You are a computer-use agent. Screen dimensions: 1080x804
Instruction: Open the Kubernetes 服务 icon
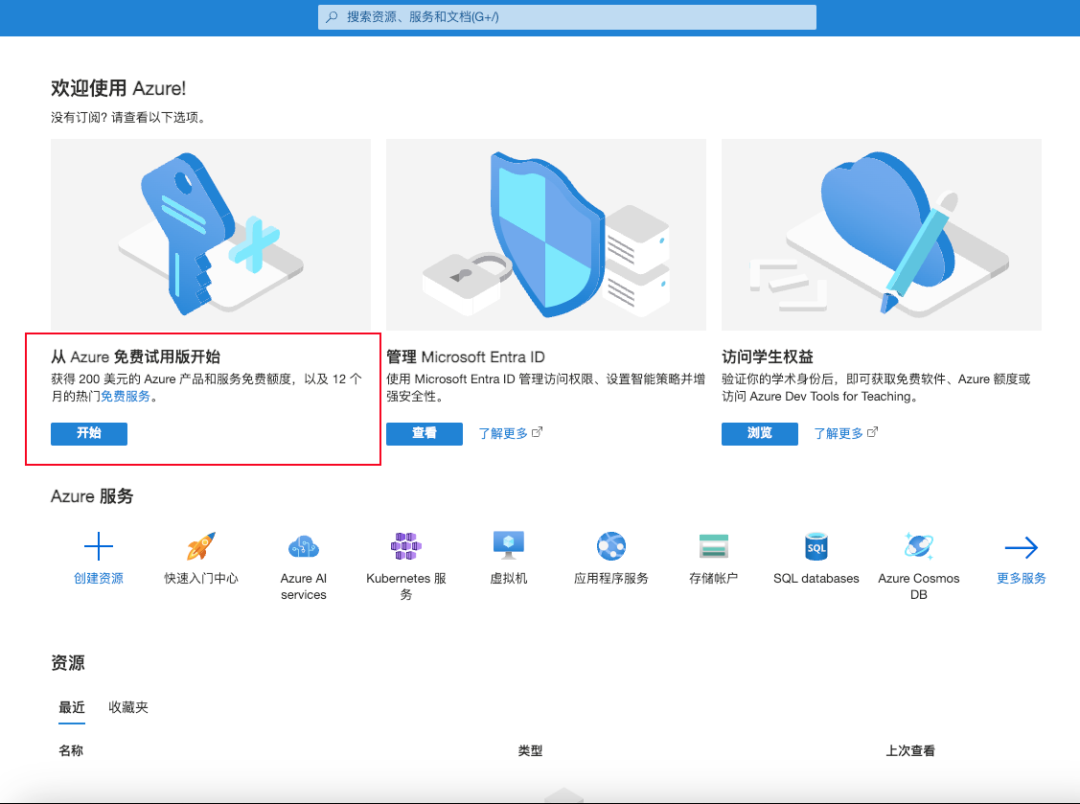[404, 546]
